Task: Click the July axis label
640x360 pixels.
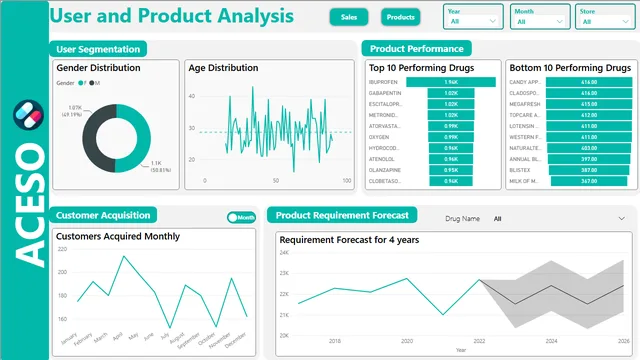Action: click(x=165, y=336)
